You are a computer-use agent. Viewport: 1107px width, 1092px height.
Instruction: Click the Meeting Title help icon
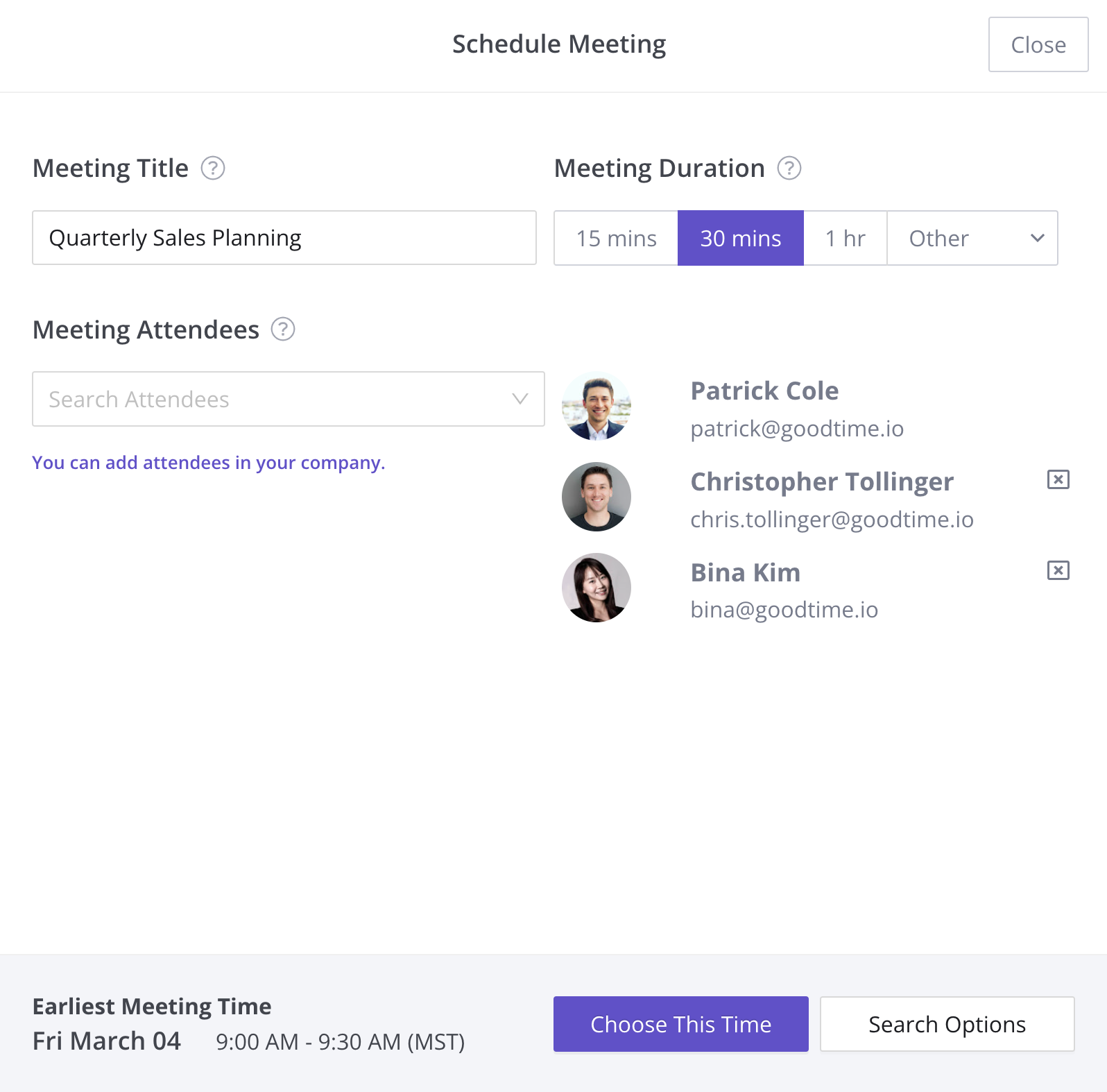(x=213, y=168)
